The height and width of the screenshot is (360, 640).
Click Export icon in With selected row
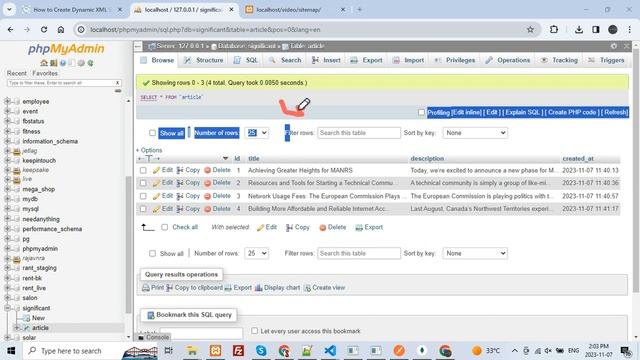coord(359,227)
